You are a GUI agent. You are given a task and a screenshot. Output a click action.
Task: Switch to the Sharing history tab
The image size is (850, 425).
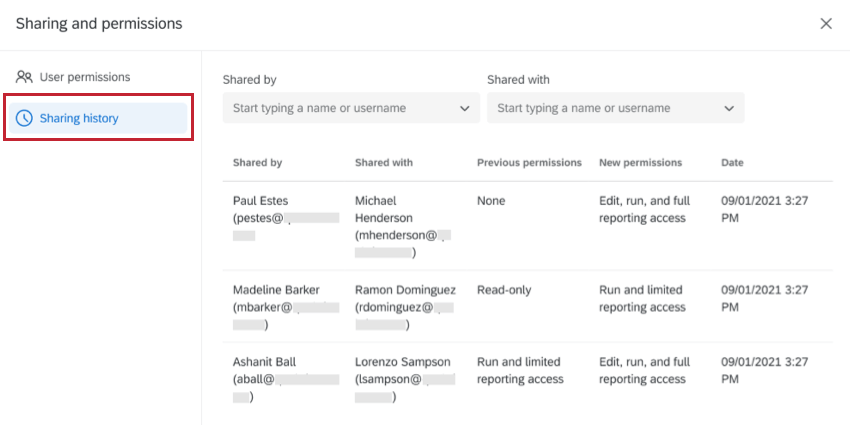(79, 118)
